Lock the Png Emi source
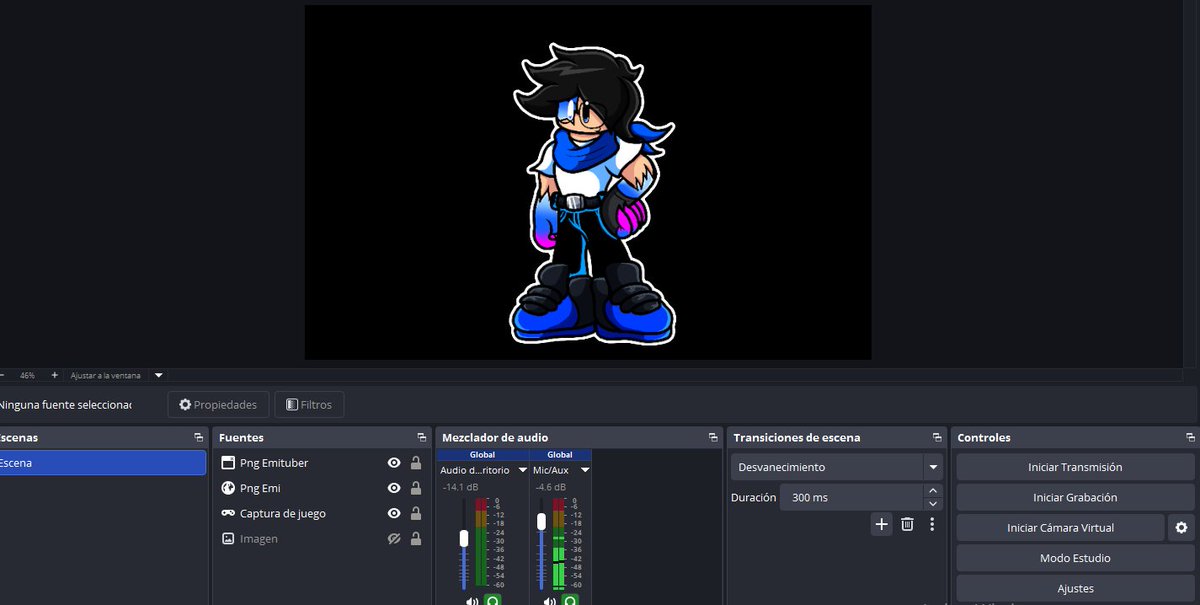1200x605 pixels. coord(416,488)
